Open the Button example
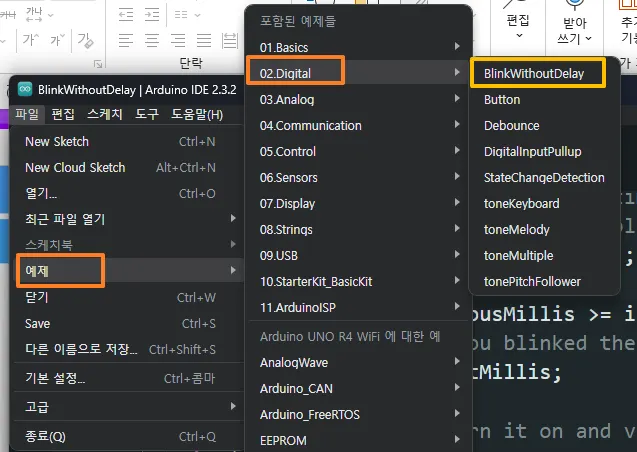This screenshot has width=637, height=452. (544, 99)
